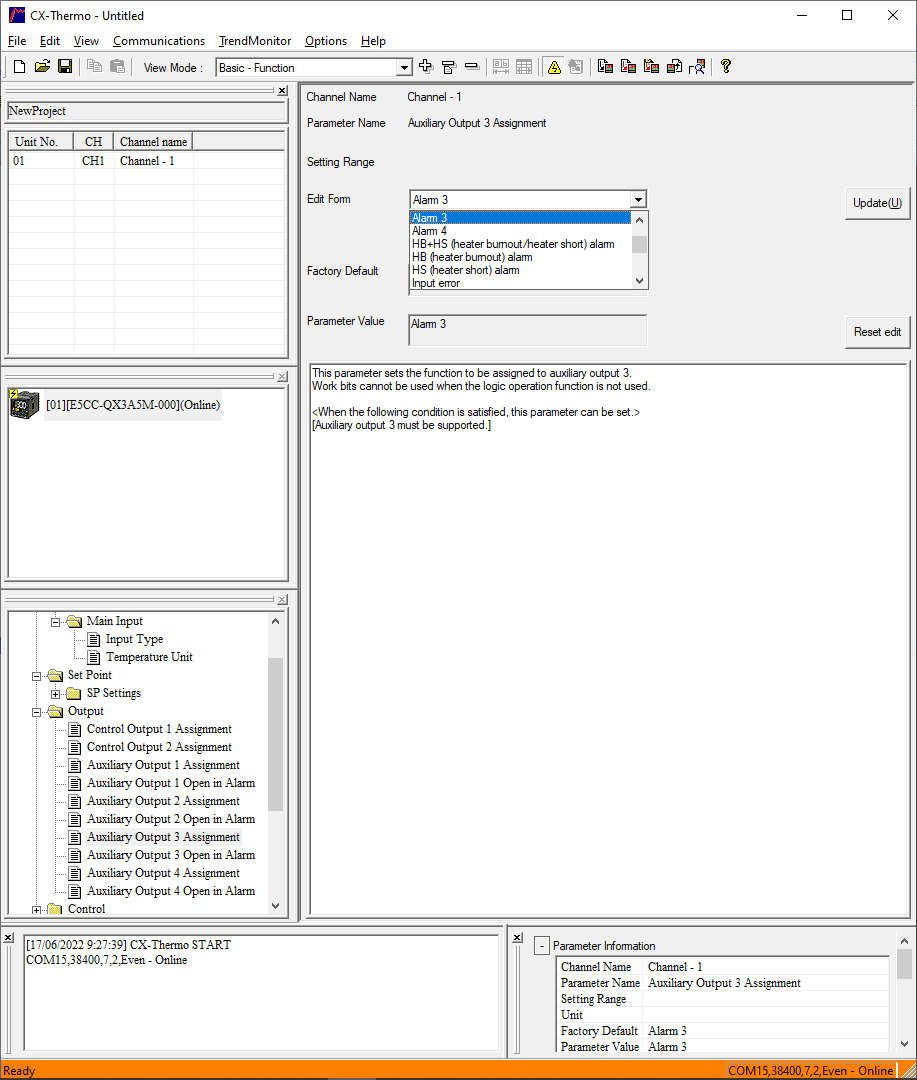
Task: Choose HB (heater burnout) alarm option
Action: (520, 257)
